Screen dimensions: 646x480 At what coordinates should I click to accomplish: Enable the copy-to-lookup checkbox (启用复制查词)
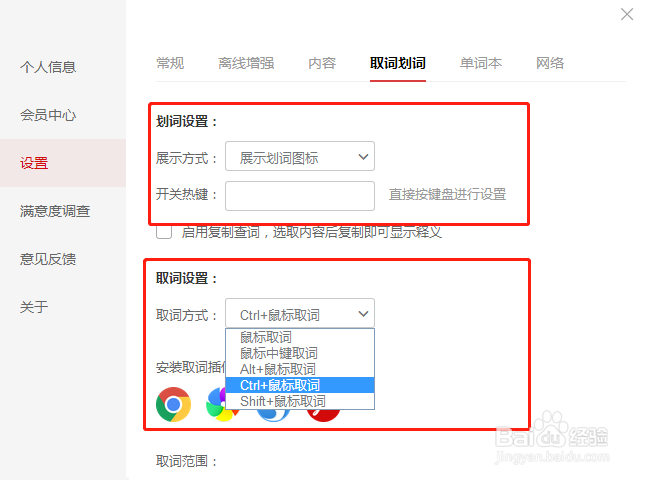tap(164, 232)
